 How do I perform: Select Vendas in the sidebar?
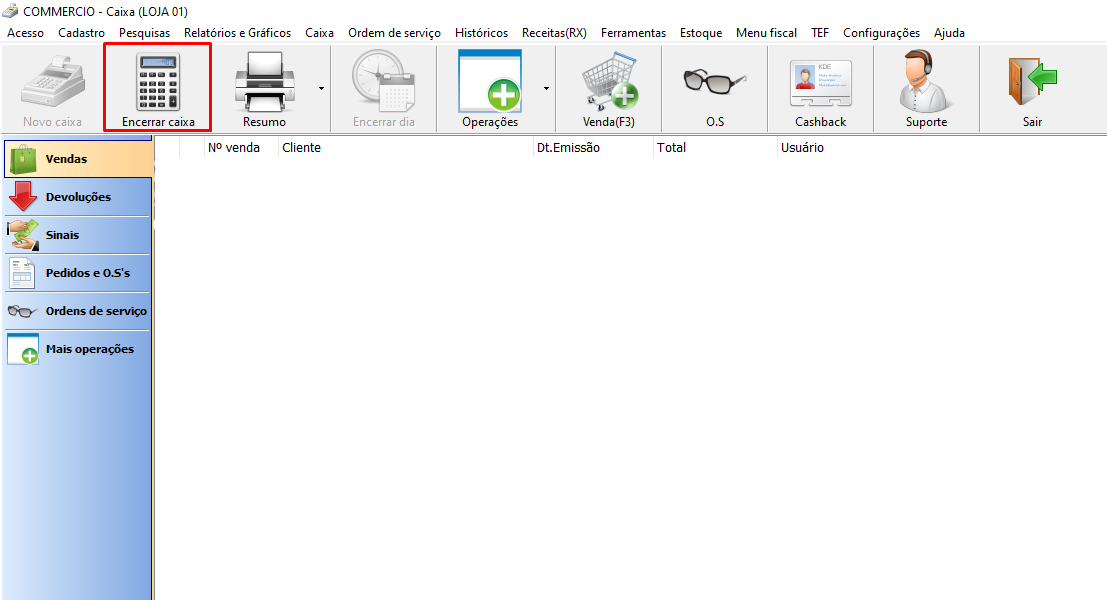tap(78, 159)
